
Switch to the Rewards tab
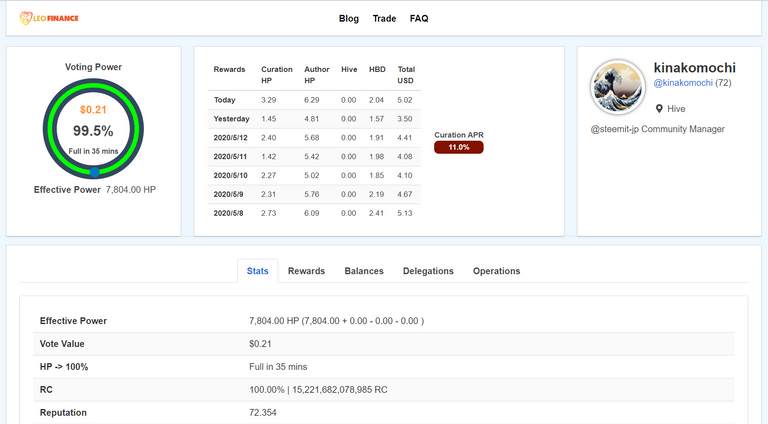coord(306,271)
